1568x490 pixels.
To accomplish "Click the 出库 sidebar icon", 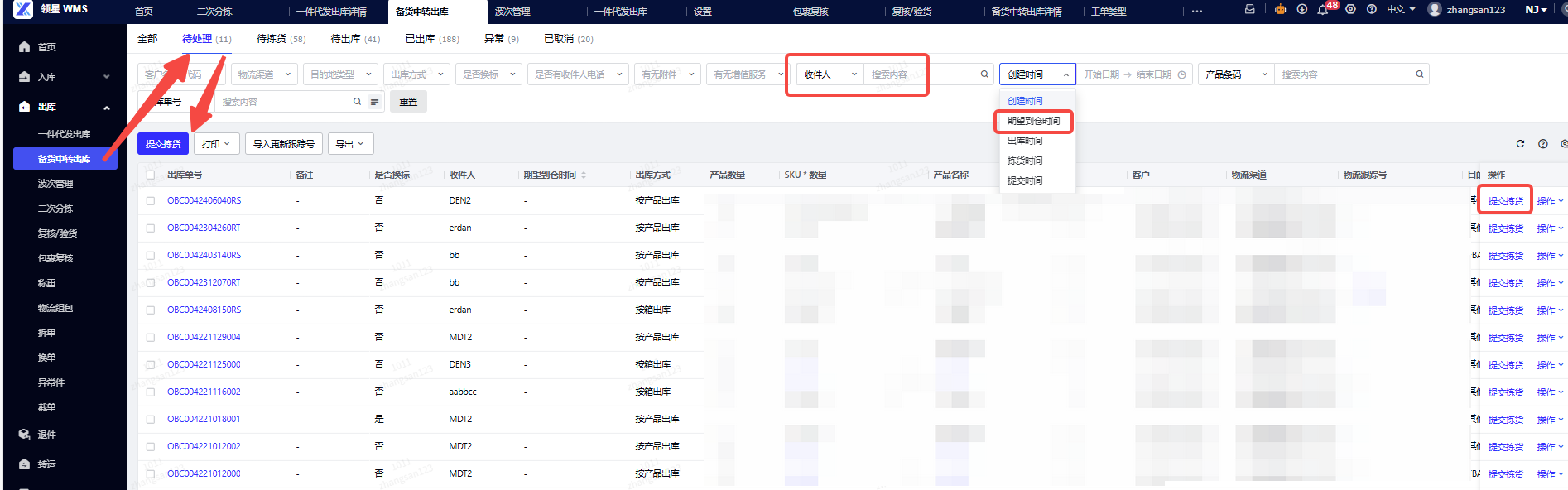I will coord(24,107).
